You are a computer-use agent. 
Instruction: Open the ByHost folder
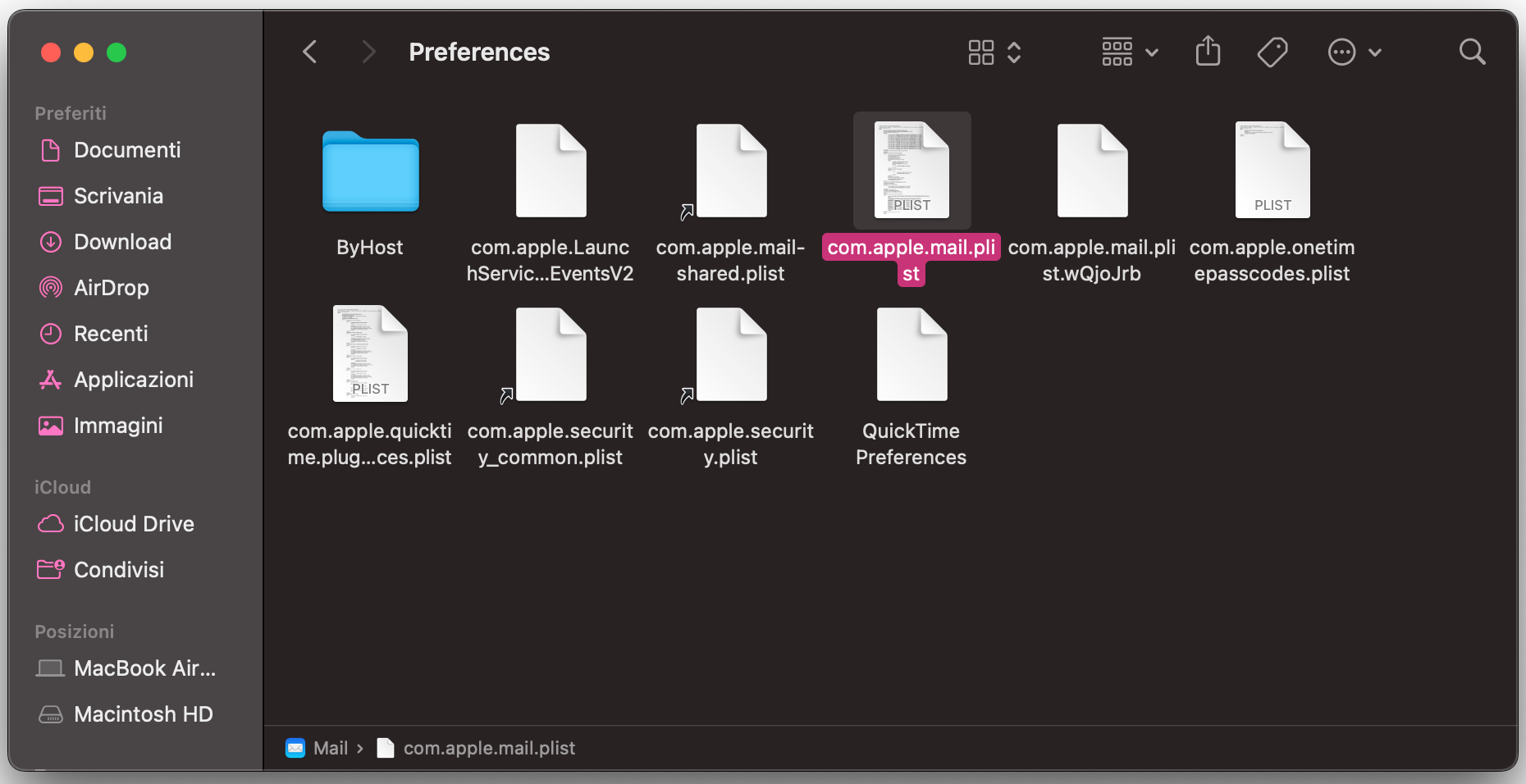pos(369,172)
